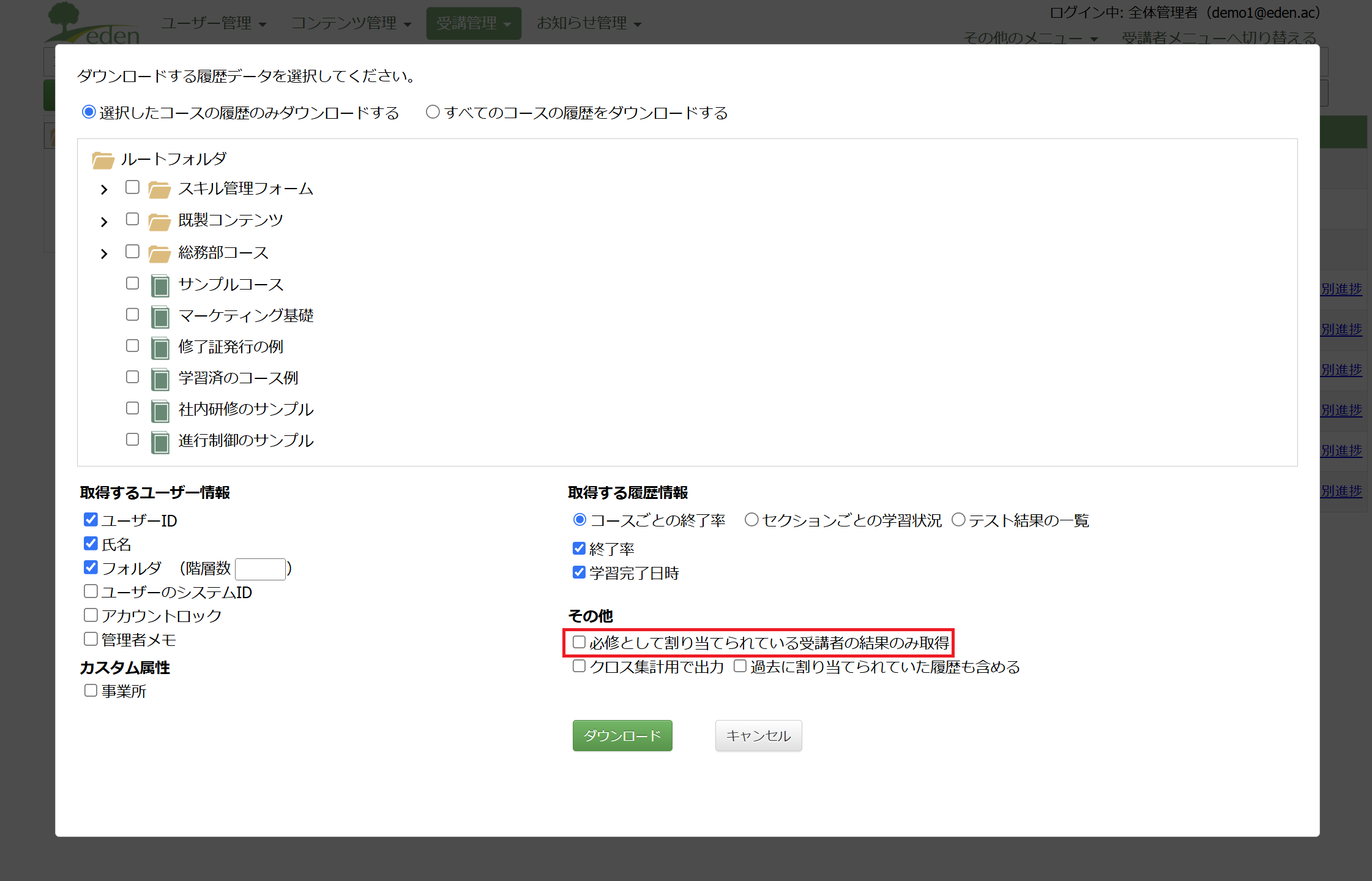1372x881 pixels.
Task: Select コースごとの終了率 radio button
Action: tap(580, 520)
